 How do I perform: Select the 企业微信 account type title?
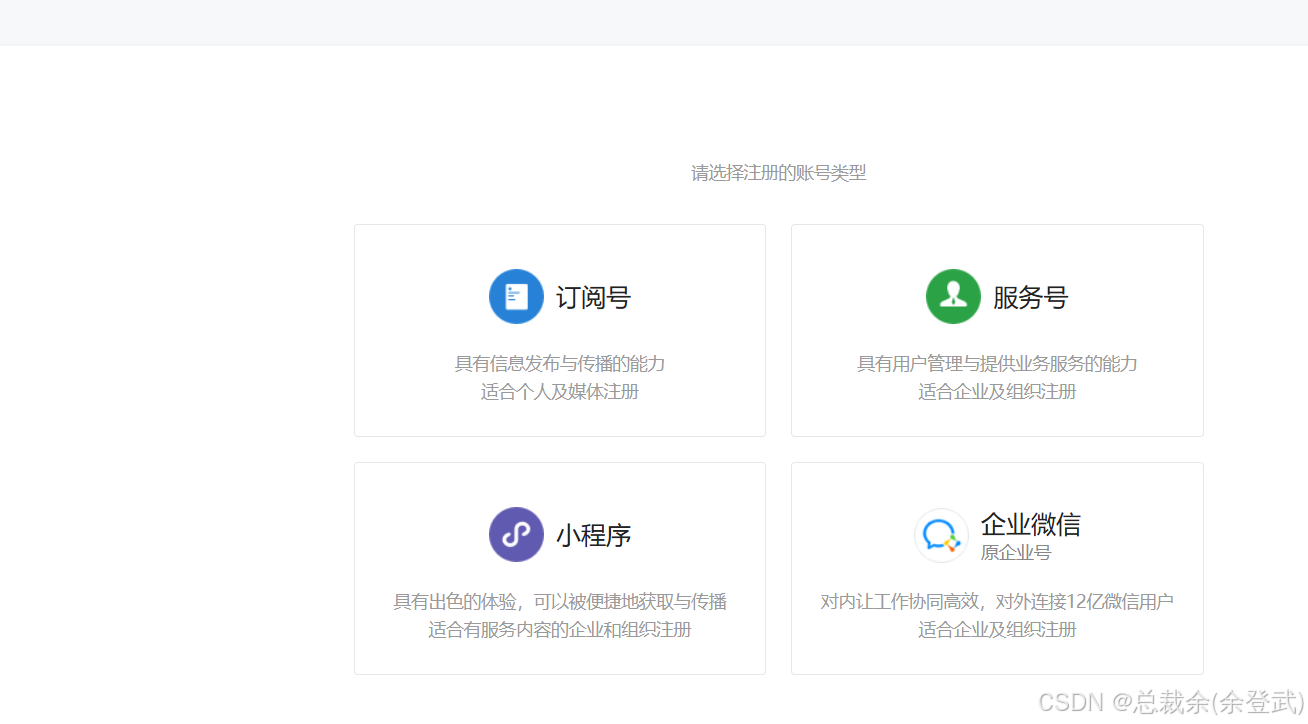[x=1031, y=525]
